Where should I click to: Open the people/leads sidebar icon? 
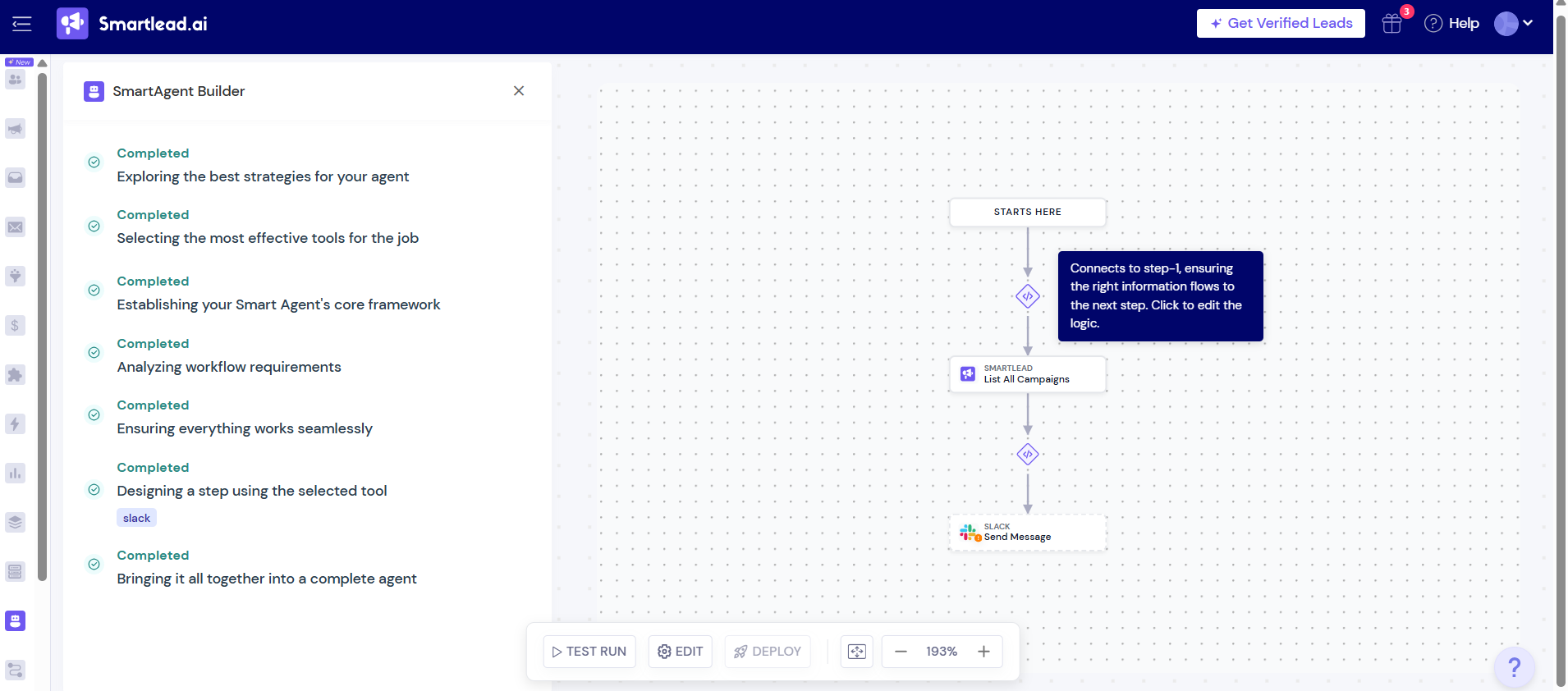coord(16,80)
